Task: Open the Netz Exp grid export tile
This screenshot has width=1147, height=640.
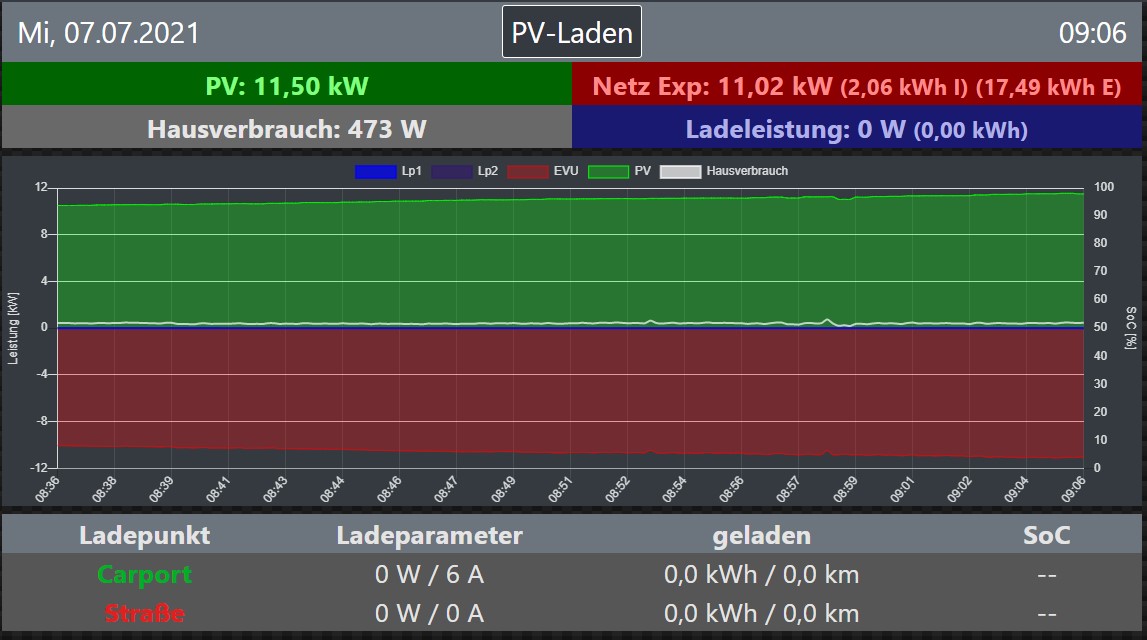Action: click(x=858, y=86)
